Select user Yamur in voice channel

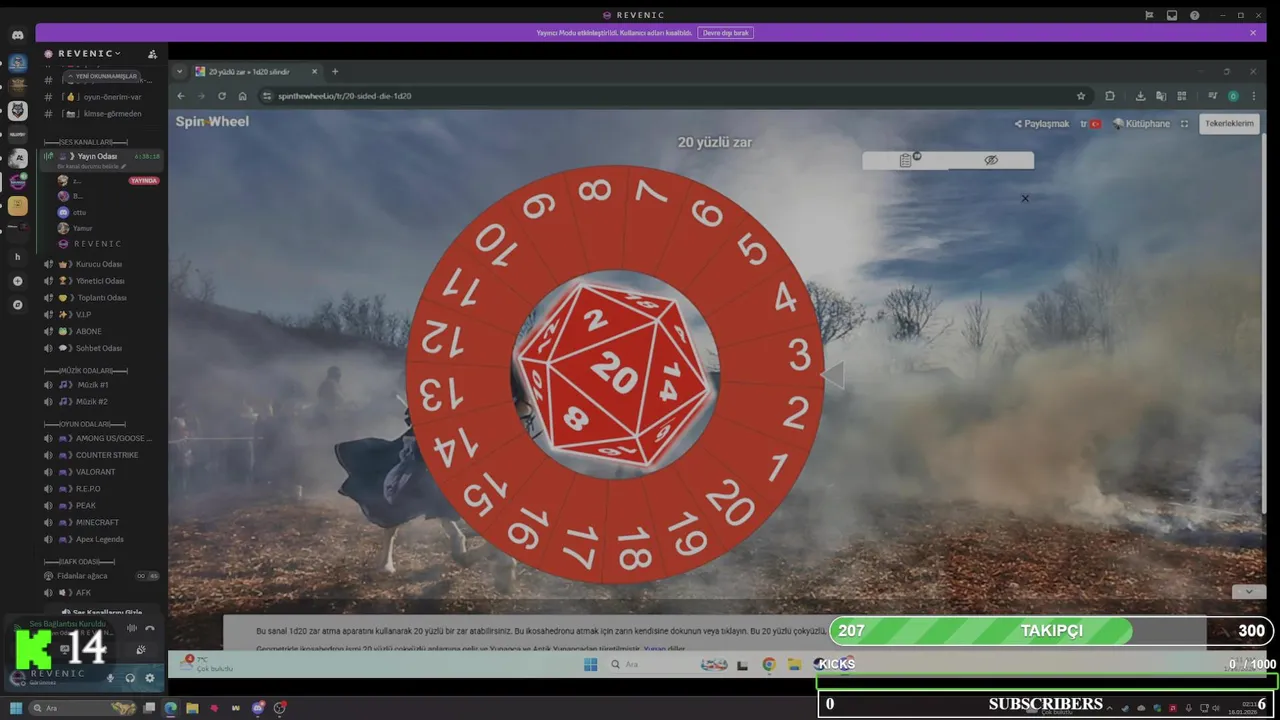point(82,229)
